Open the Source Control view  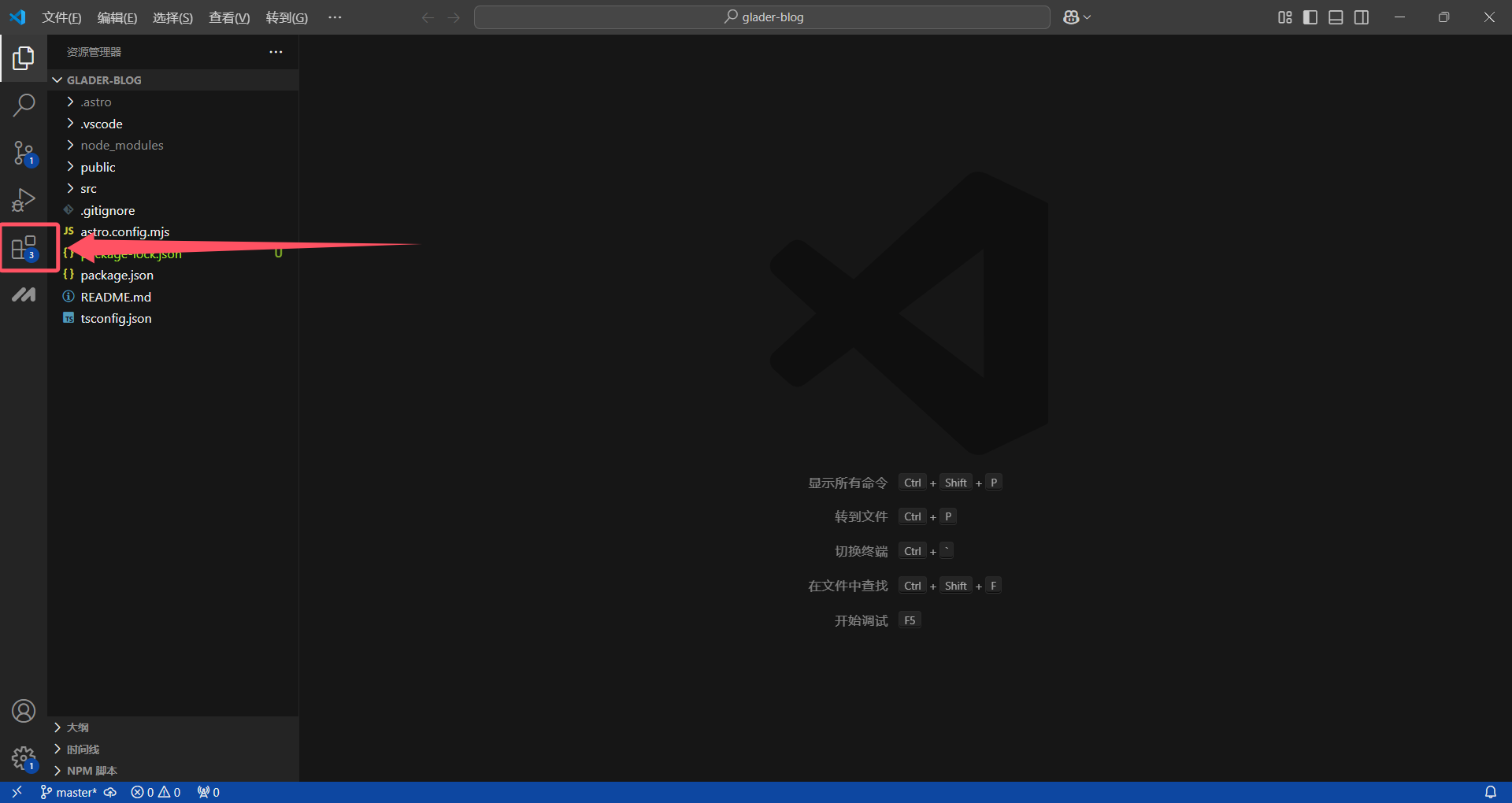click(x=24, y=153)
